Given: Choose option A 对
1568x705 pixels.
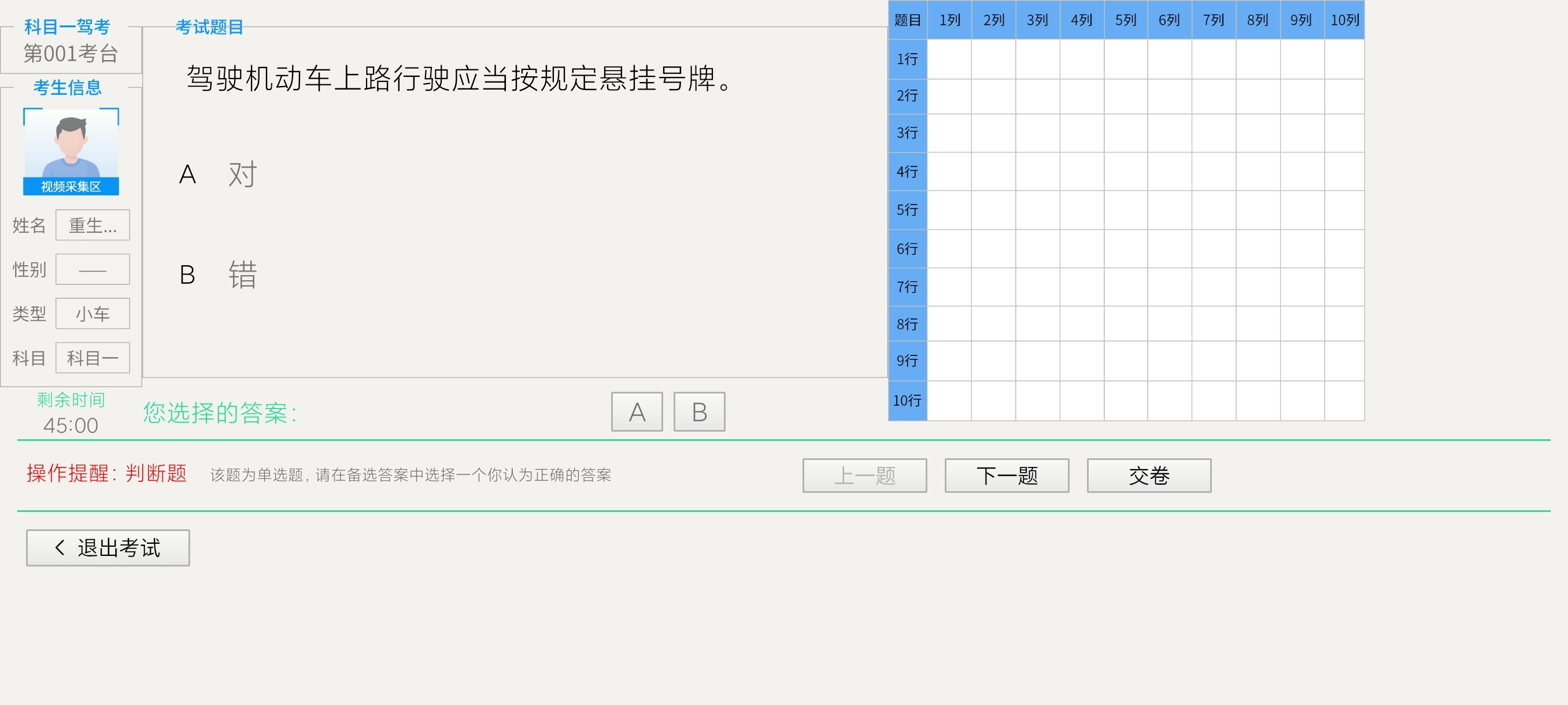Looking at the screenshot, I should 219,175.
